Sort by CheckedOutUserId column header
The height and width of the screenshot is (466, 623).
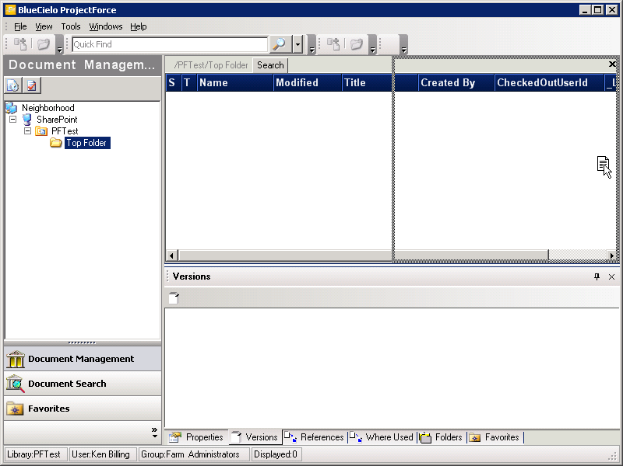coord(549,83)
